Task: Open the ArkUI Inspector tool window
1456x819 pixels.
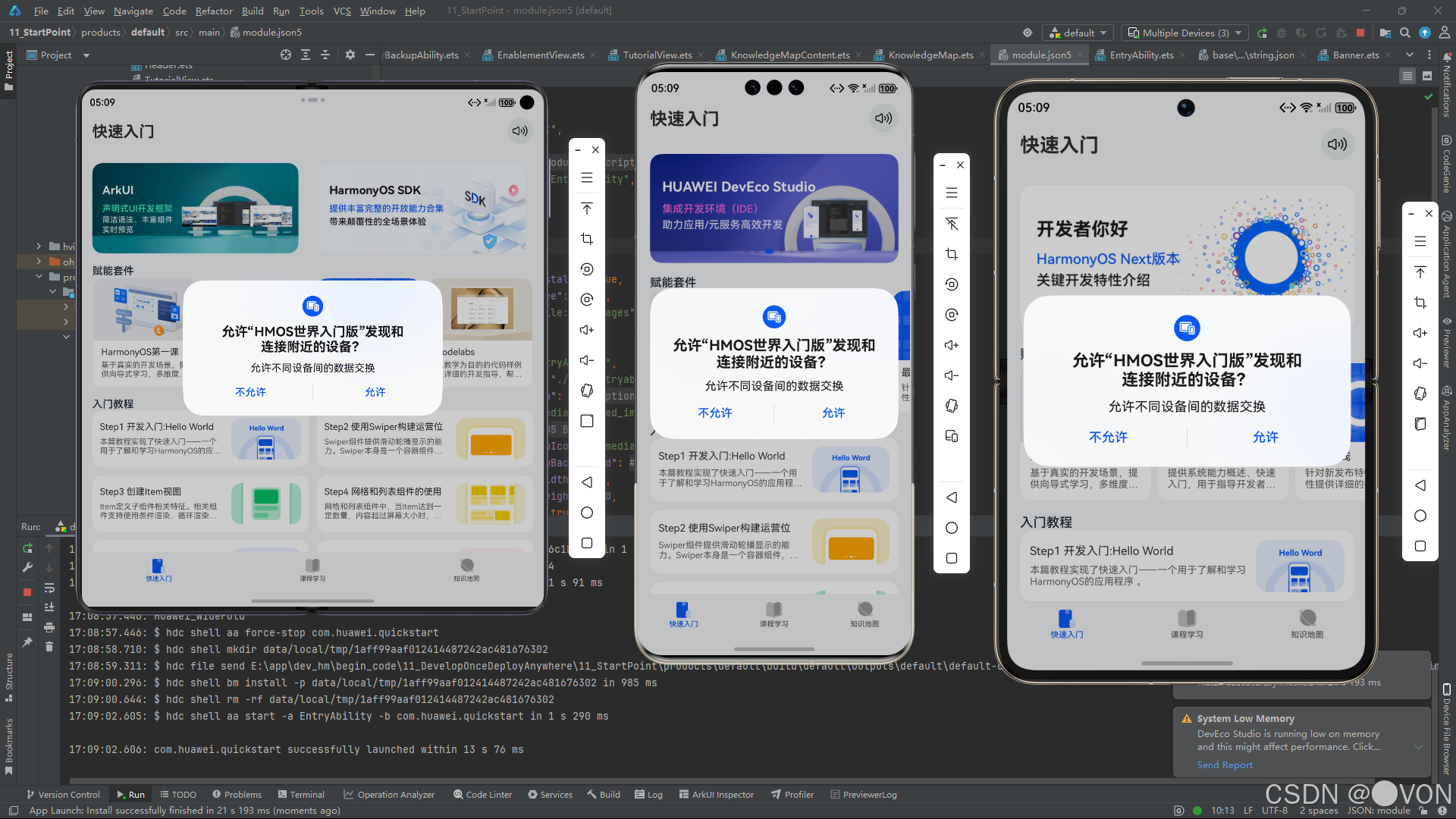Action: pyautogui.click(x=717, y=794)
